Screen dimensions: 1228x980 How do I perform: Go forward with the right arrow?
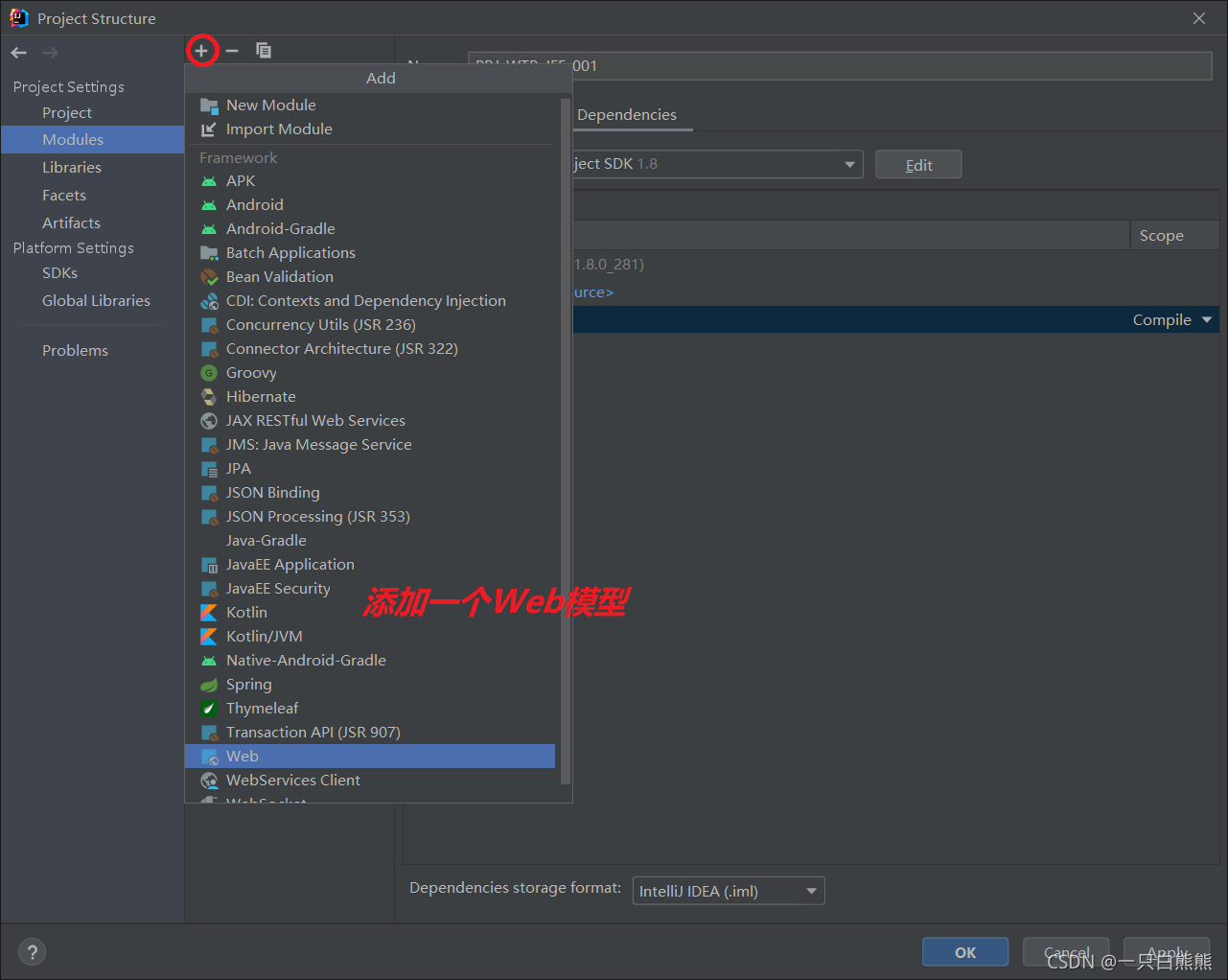click(50, 53)
